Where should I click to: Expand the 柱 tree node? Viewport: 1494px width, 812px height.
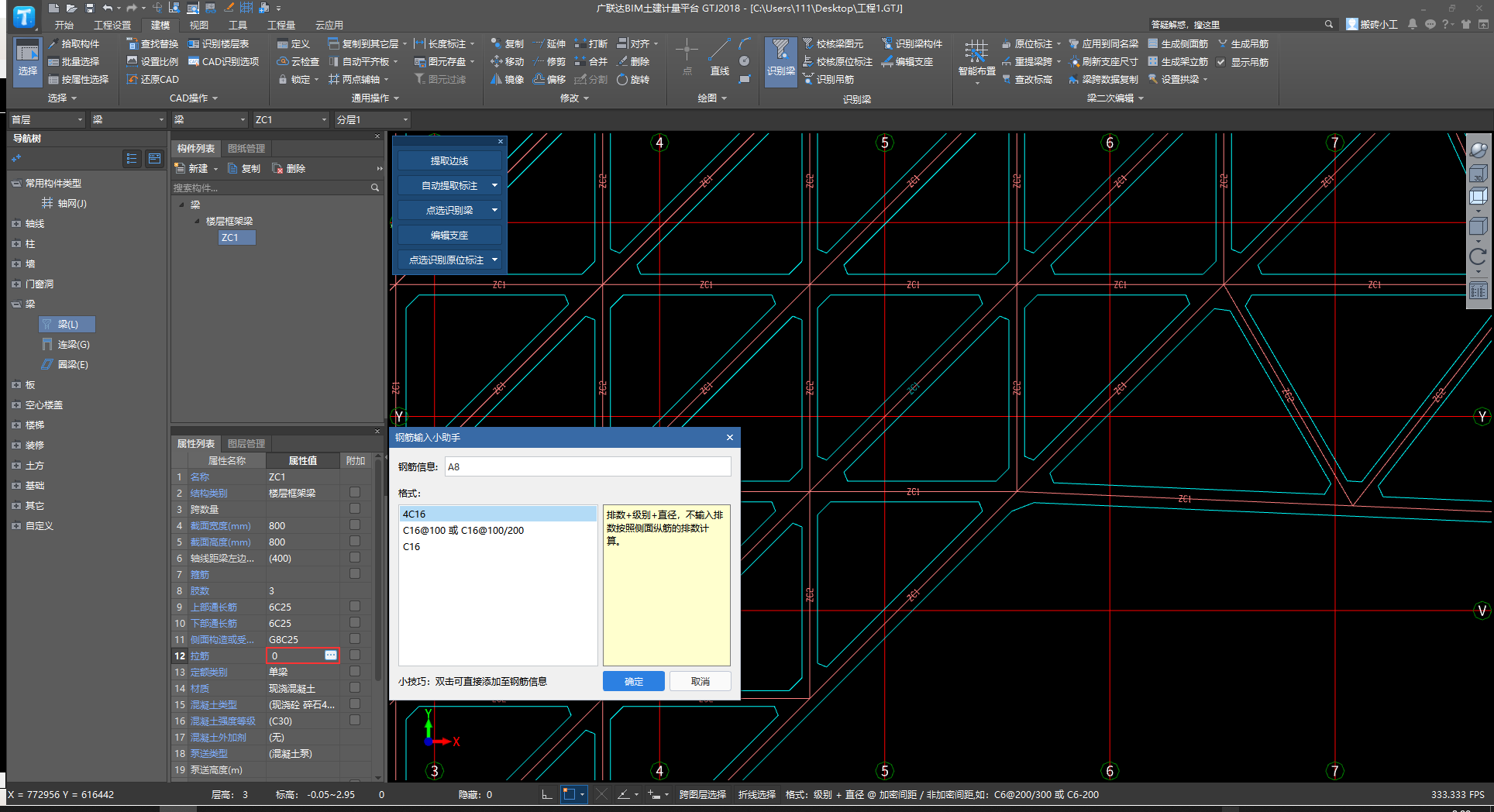point(16,244)
